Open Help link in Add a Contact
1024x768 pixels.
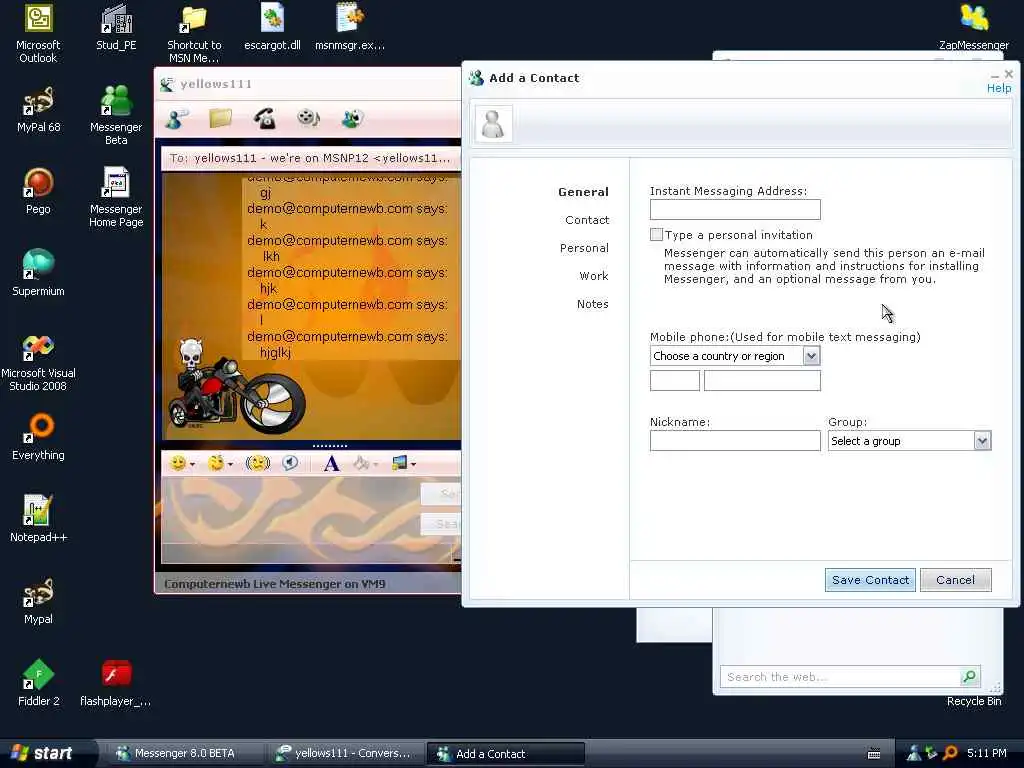(x=999, y=88)
